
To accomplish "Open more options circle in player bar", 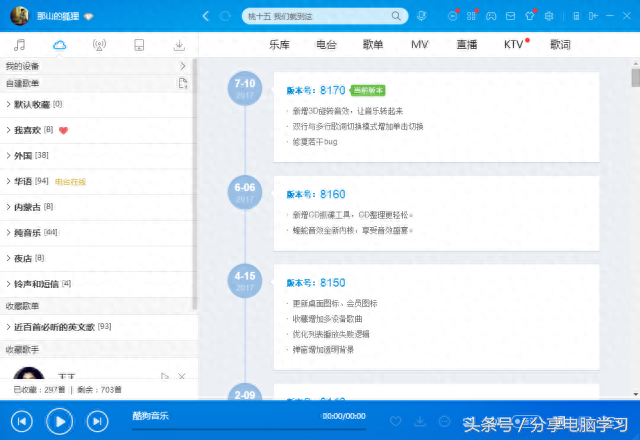I will coord(444,421).
